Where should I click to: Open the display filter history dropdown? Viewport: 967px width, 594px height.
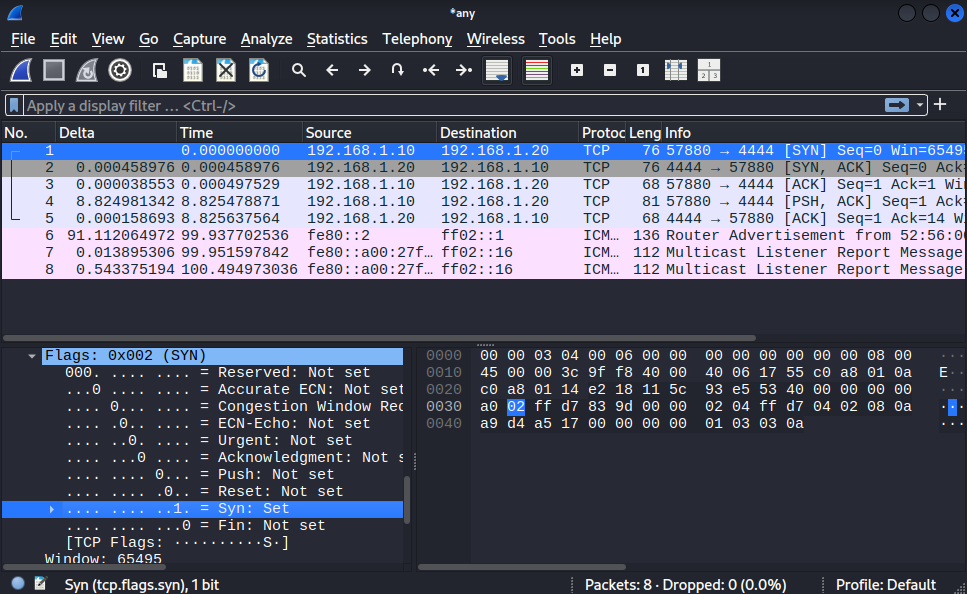point(920,105)
